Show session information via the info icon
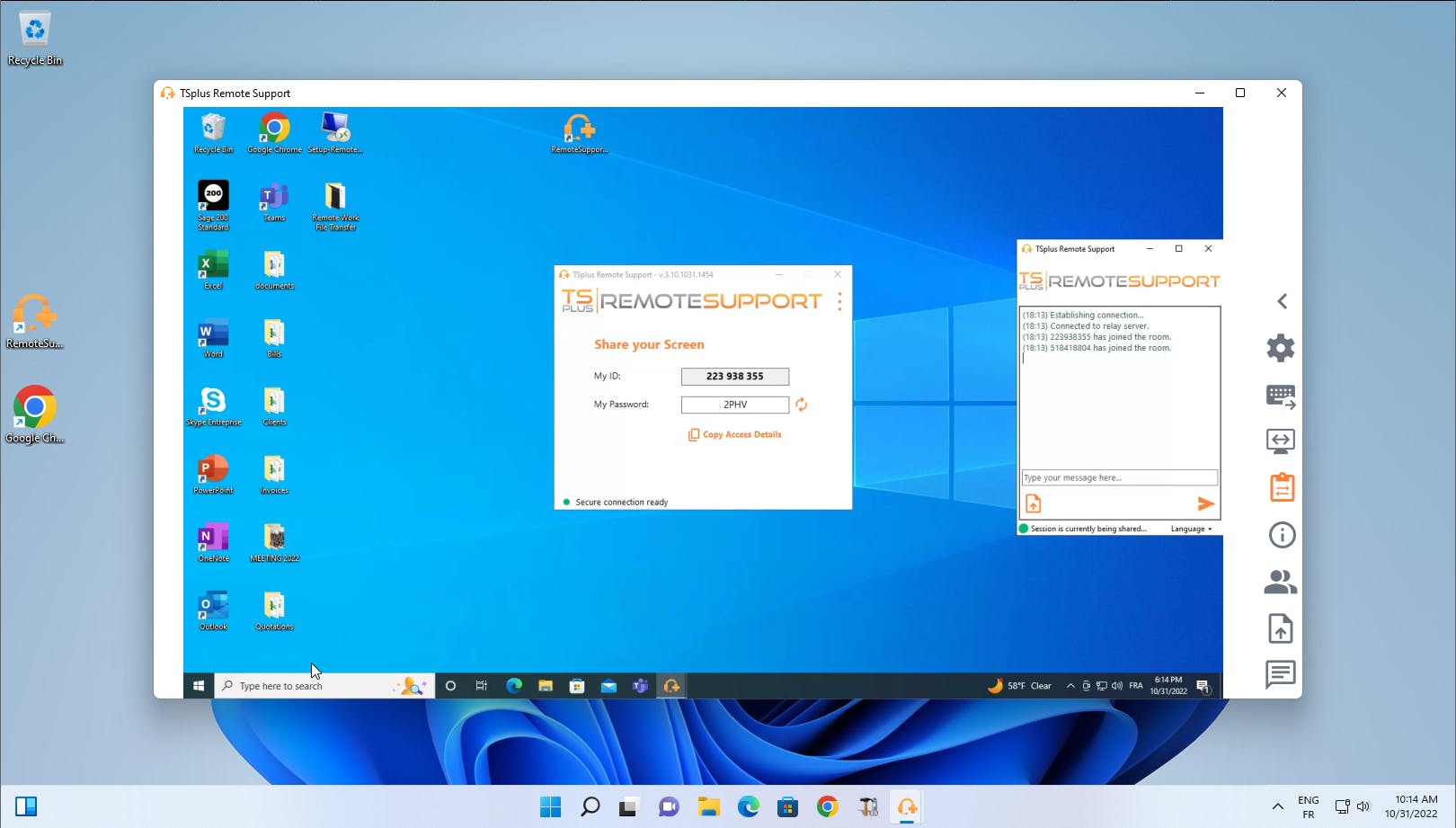Screen dimensions: 1456x828 pos(1282,536)
